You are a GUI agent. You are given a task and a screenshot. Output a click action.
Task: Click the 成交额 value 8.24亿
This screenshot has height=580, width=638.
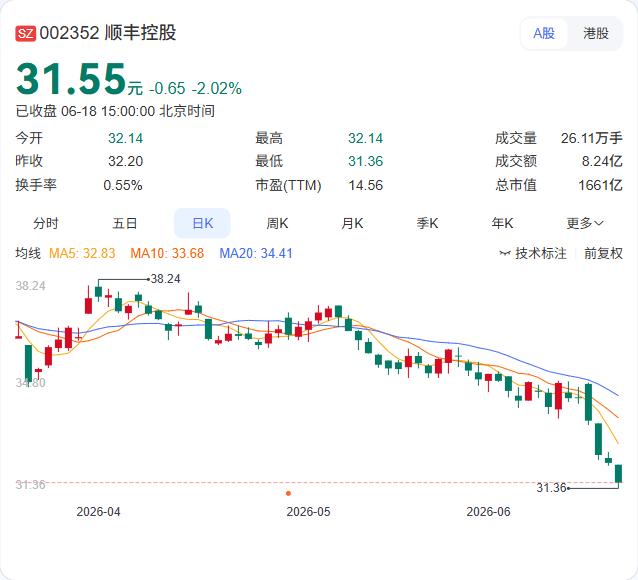(602, 161)
